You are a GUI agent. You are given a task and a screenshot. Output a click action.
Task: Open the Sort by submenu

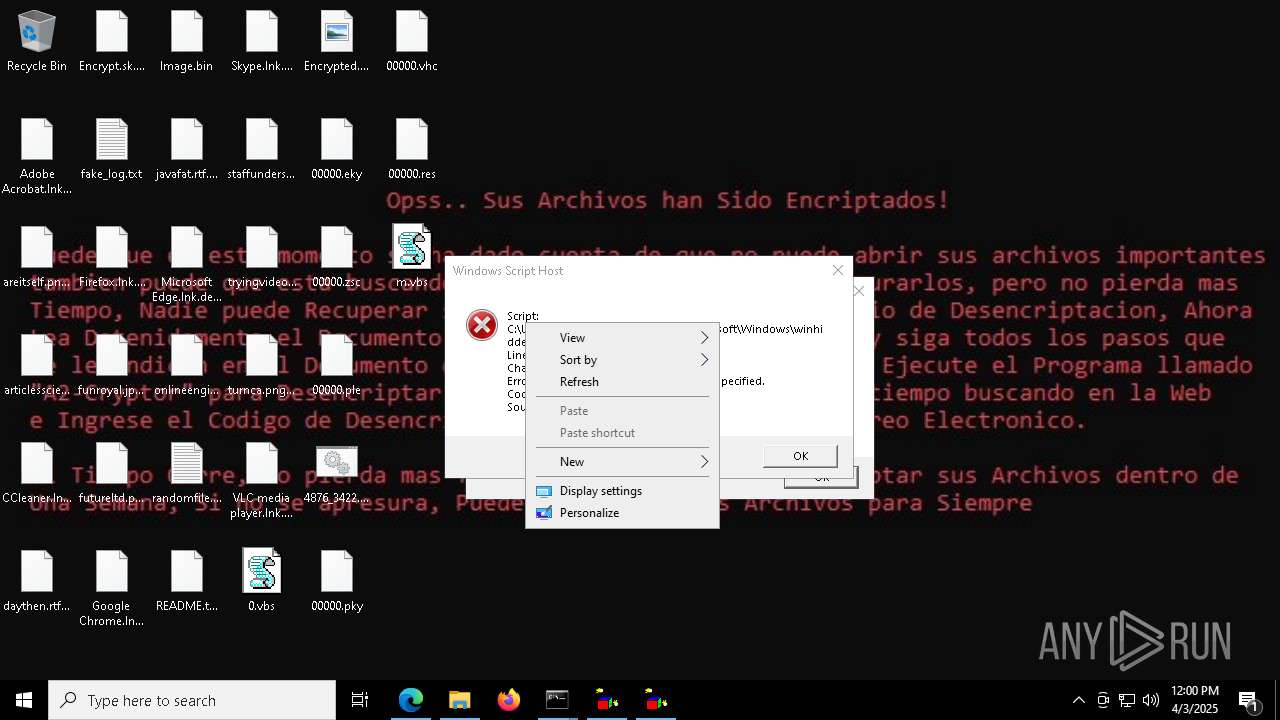tap(622, 360)
